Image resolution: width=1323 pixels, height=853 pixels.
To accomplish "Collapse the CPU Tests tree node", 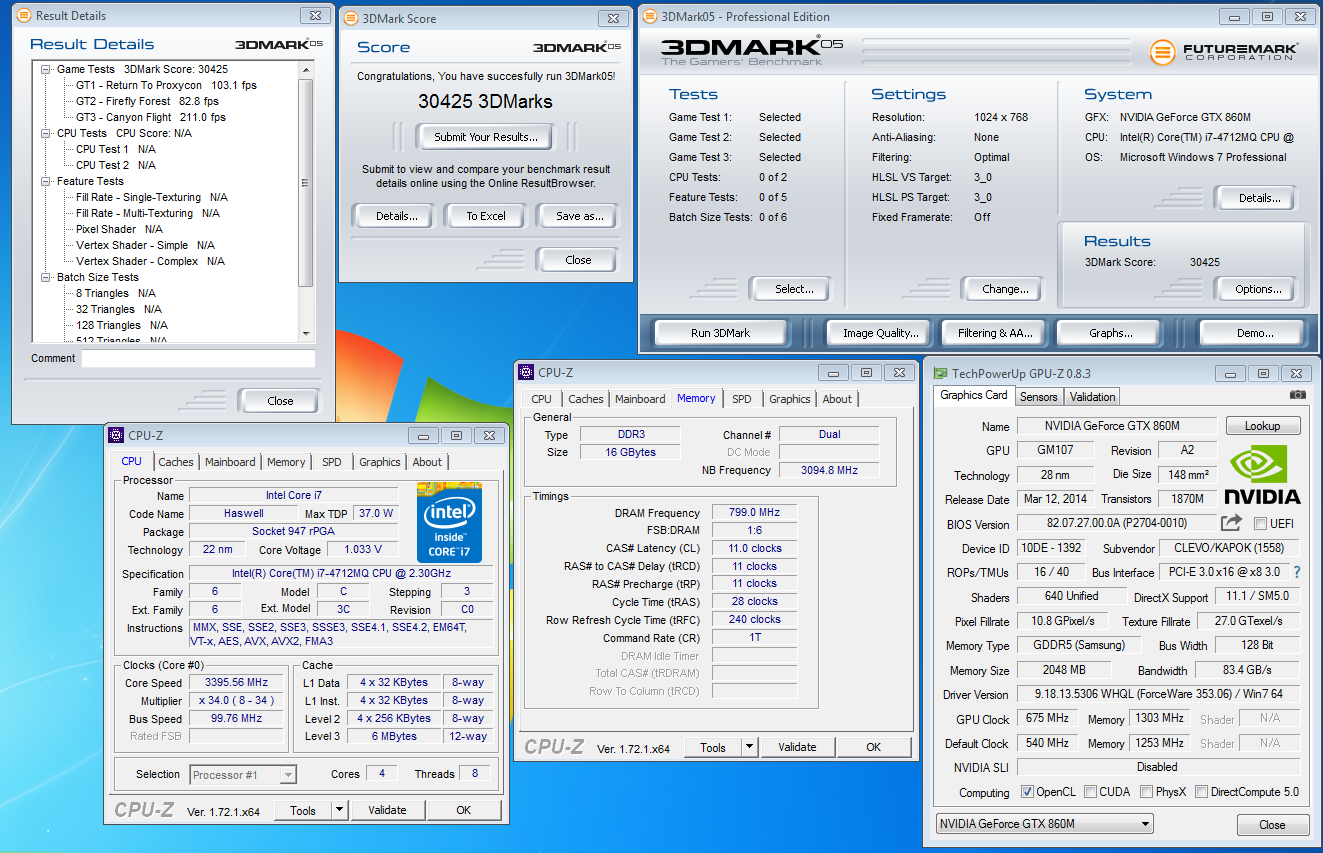I will pos(47,133).
